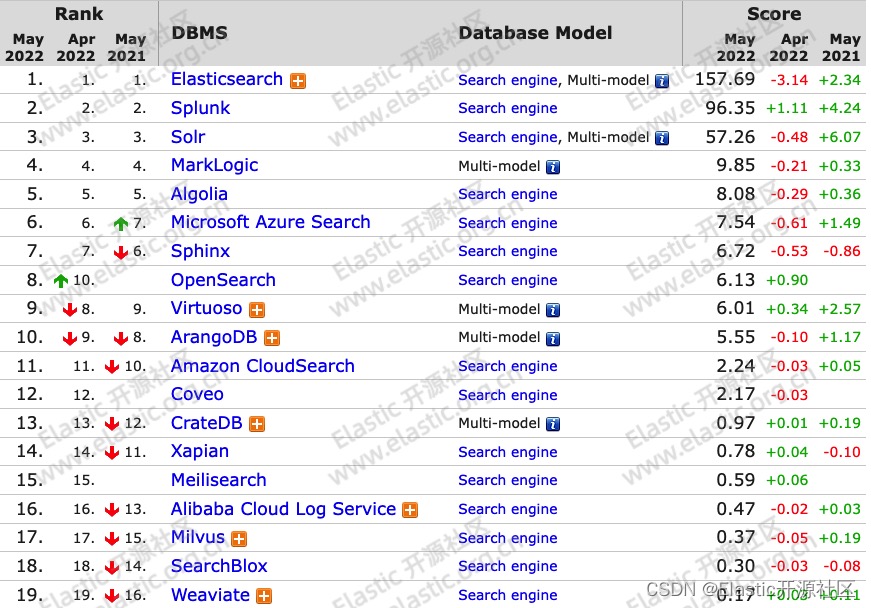Click the orange plus icon next to ArangoDB
Viewport: 871px width, 608px height.
[x=272, y=338]
